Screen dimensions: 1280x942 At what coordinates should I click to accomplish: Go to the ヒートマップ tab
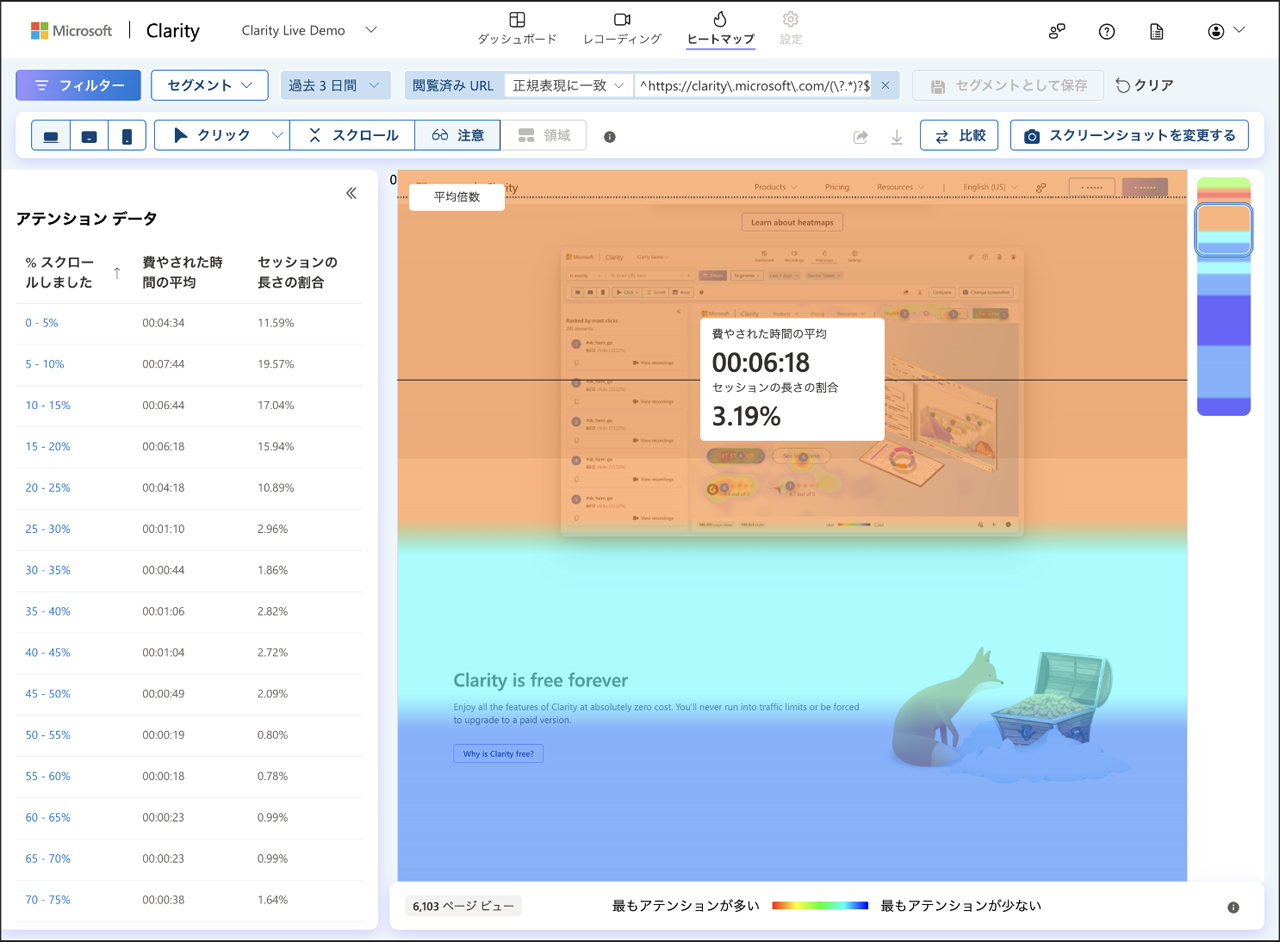point(720,29)
